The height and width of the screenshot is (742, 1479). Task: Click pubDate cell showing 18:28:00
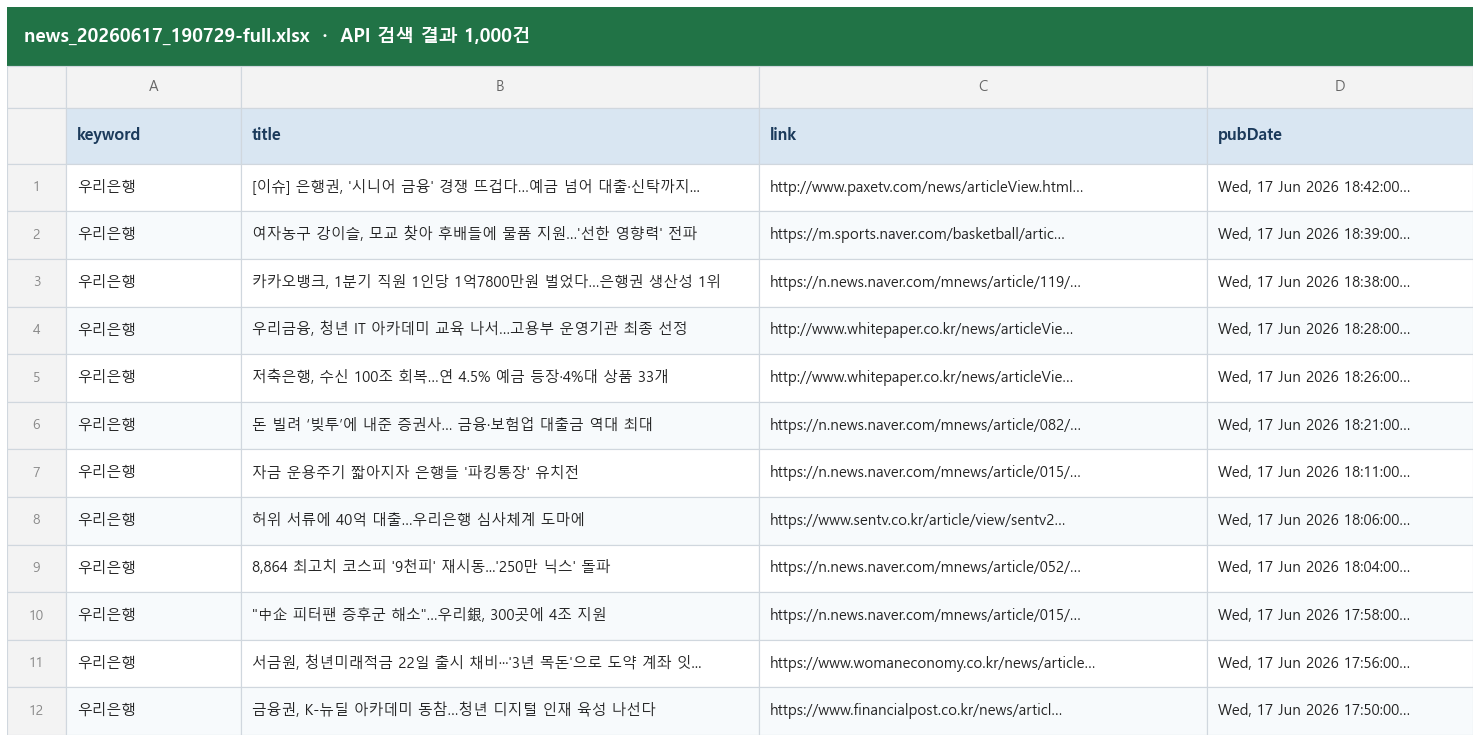pyautogui.click(x=1340, y=330)
